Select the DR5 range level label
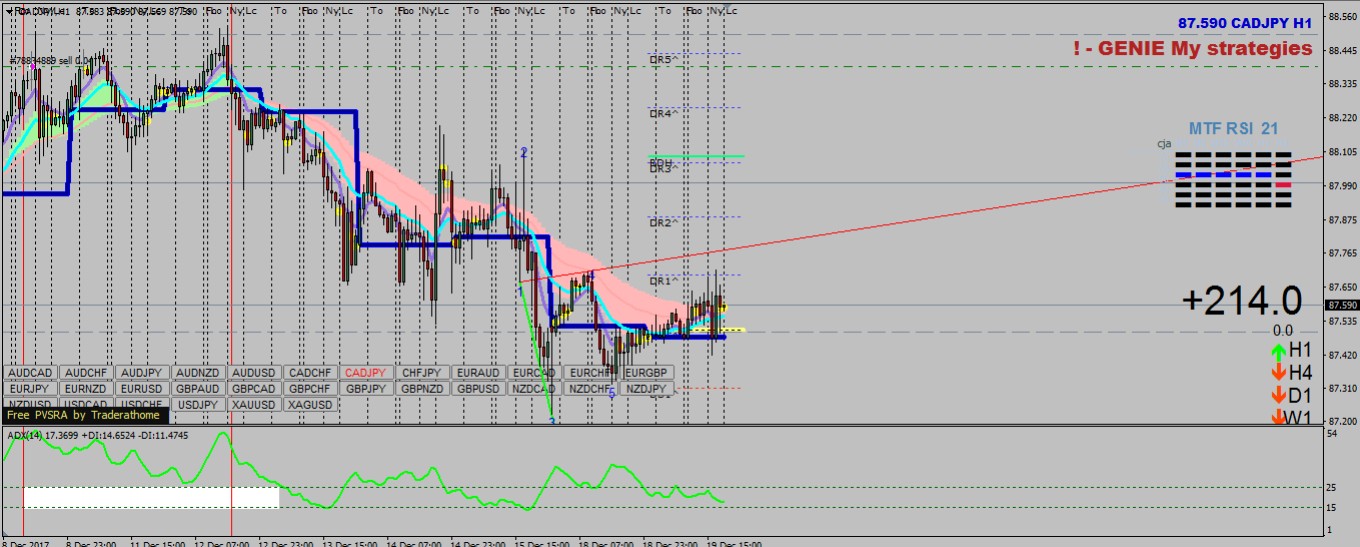The width and height of the screenshot is (1360, 547). (x=663, y=60)
